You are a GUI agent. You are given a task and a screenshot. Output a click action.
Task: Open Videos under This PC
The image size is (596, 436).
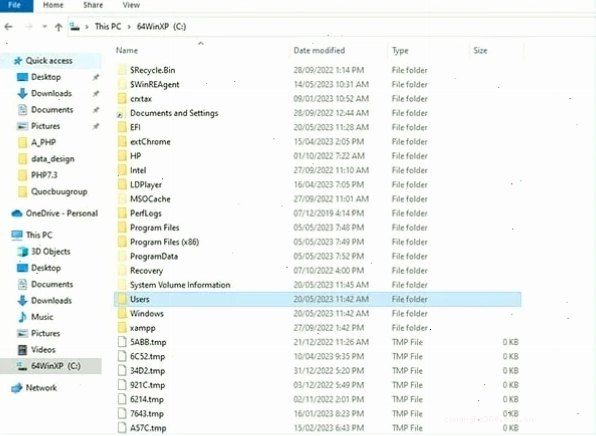[43, 350]
